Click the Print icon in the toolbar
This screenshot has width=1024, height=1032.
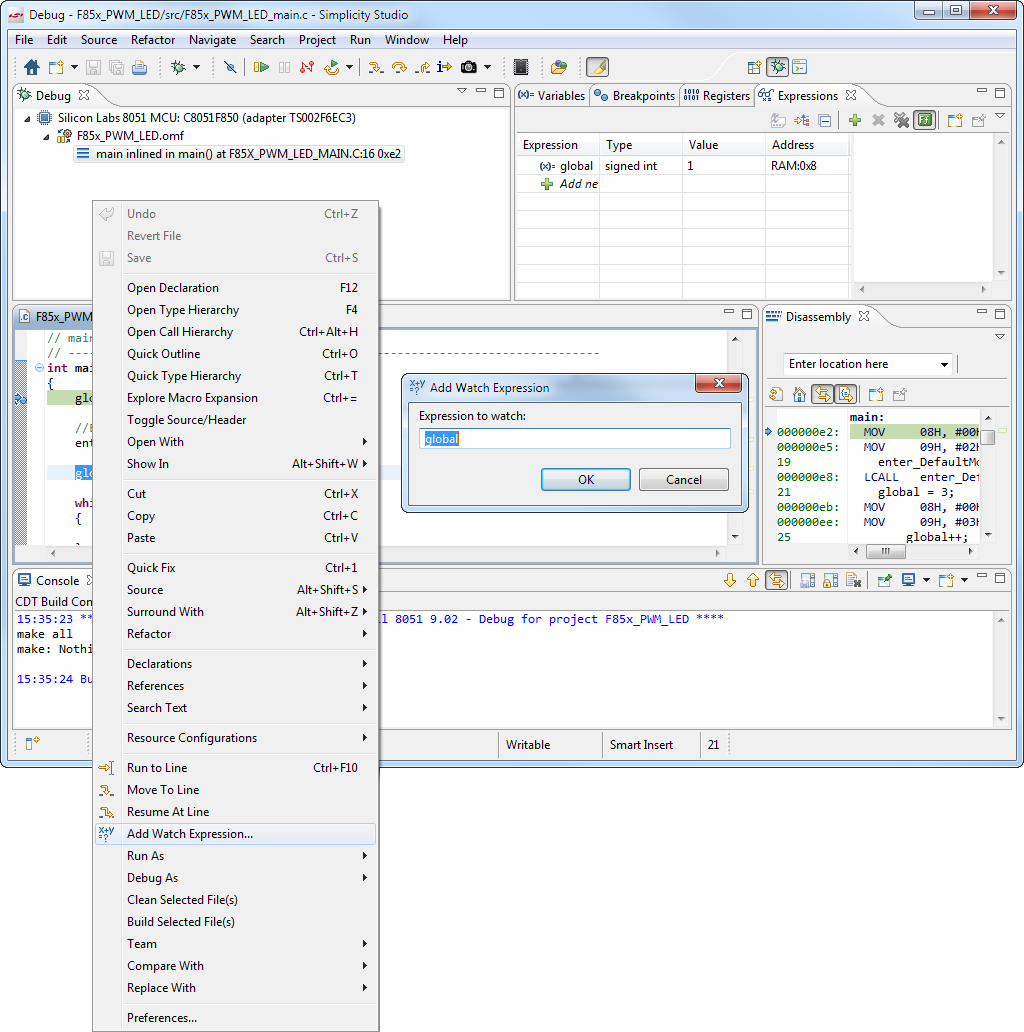point(138,67)
